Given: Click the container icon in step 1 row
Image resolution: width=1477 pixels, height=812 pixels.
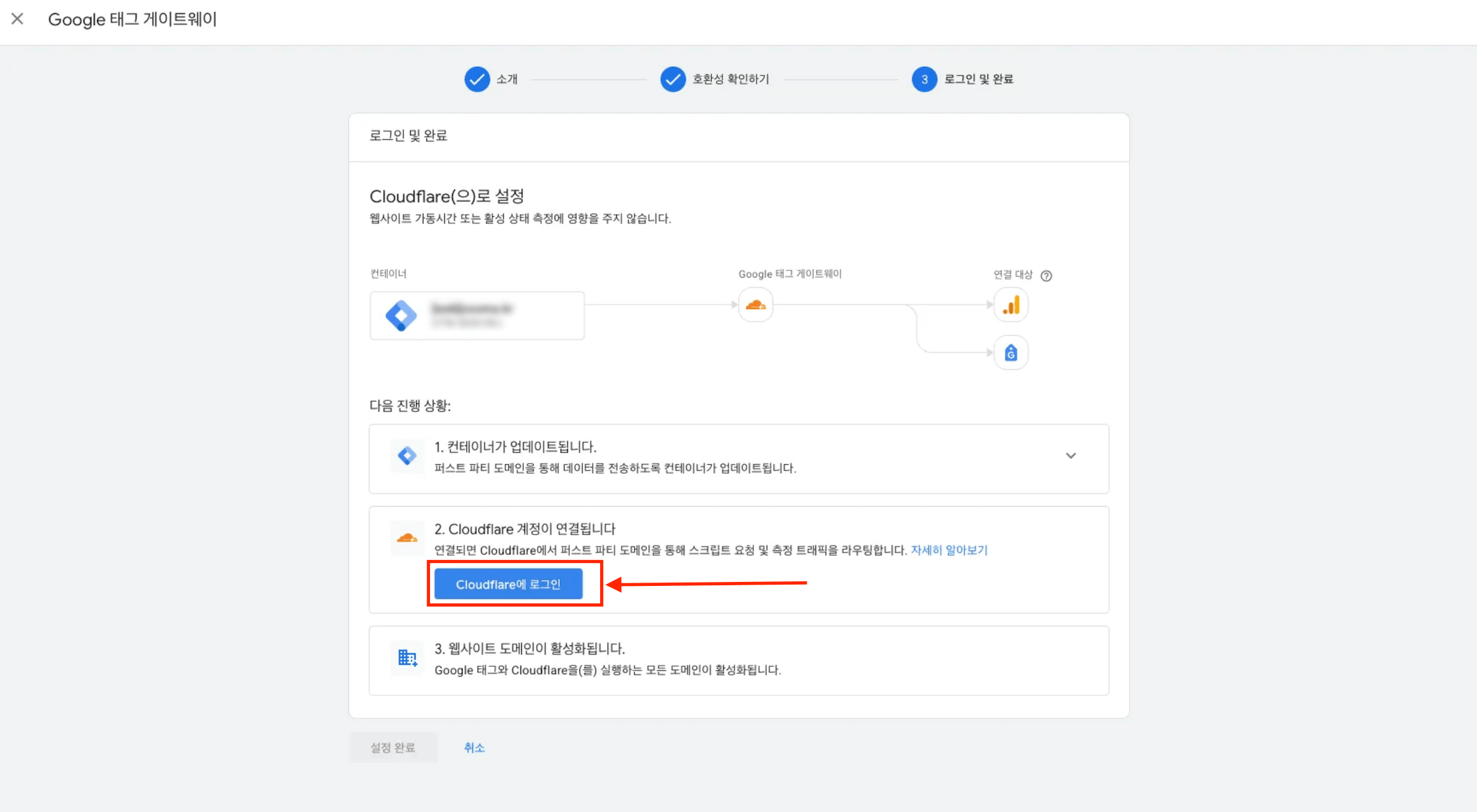Looking at the screenshot, I should tap(407, 455).
